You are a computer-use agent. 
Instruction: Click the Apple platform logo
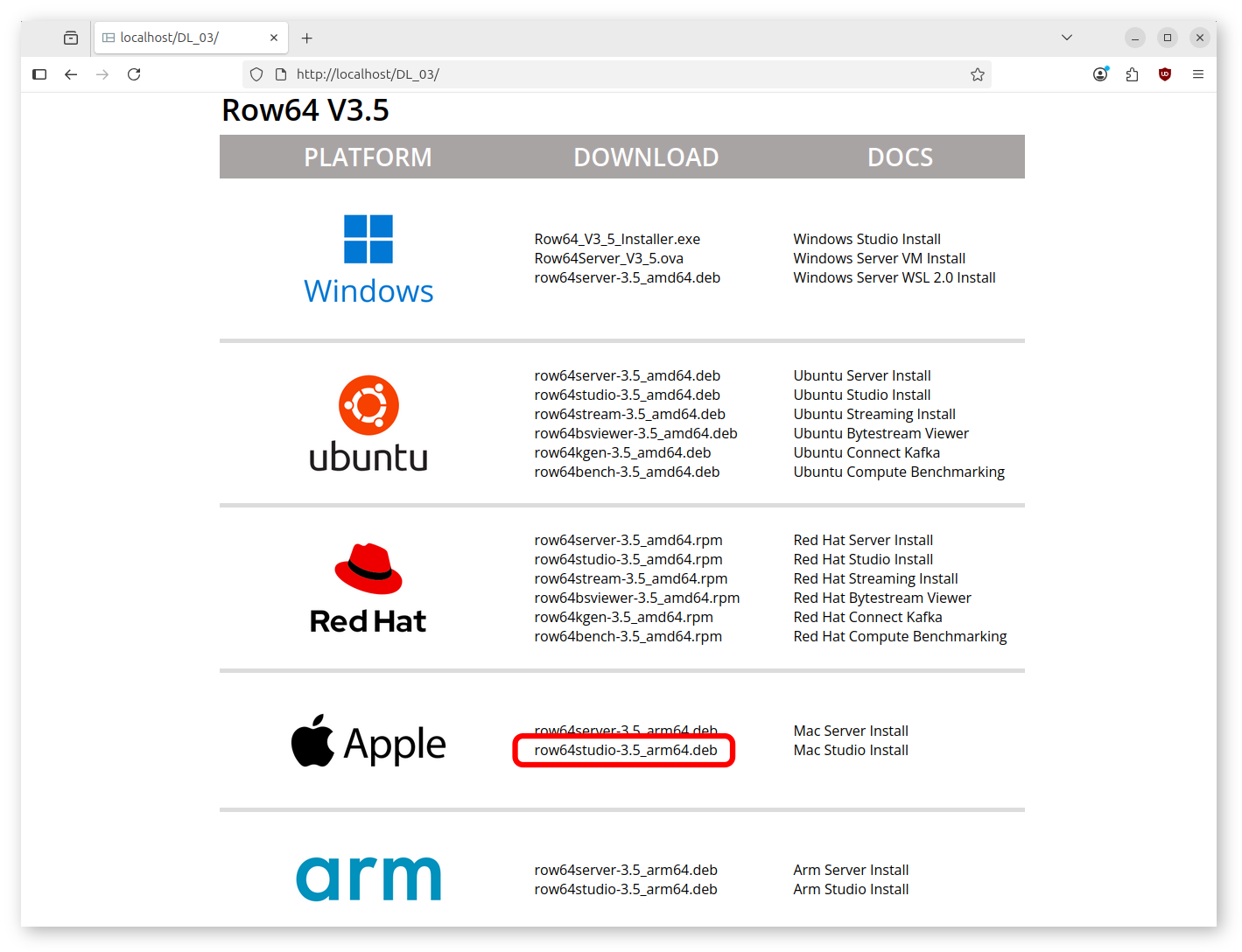coord(368,742)
